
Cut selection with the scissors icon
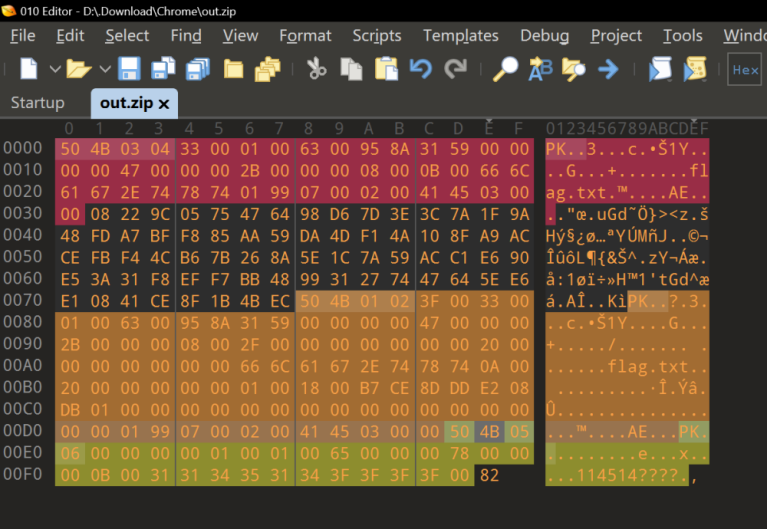pos(316,70)
